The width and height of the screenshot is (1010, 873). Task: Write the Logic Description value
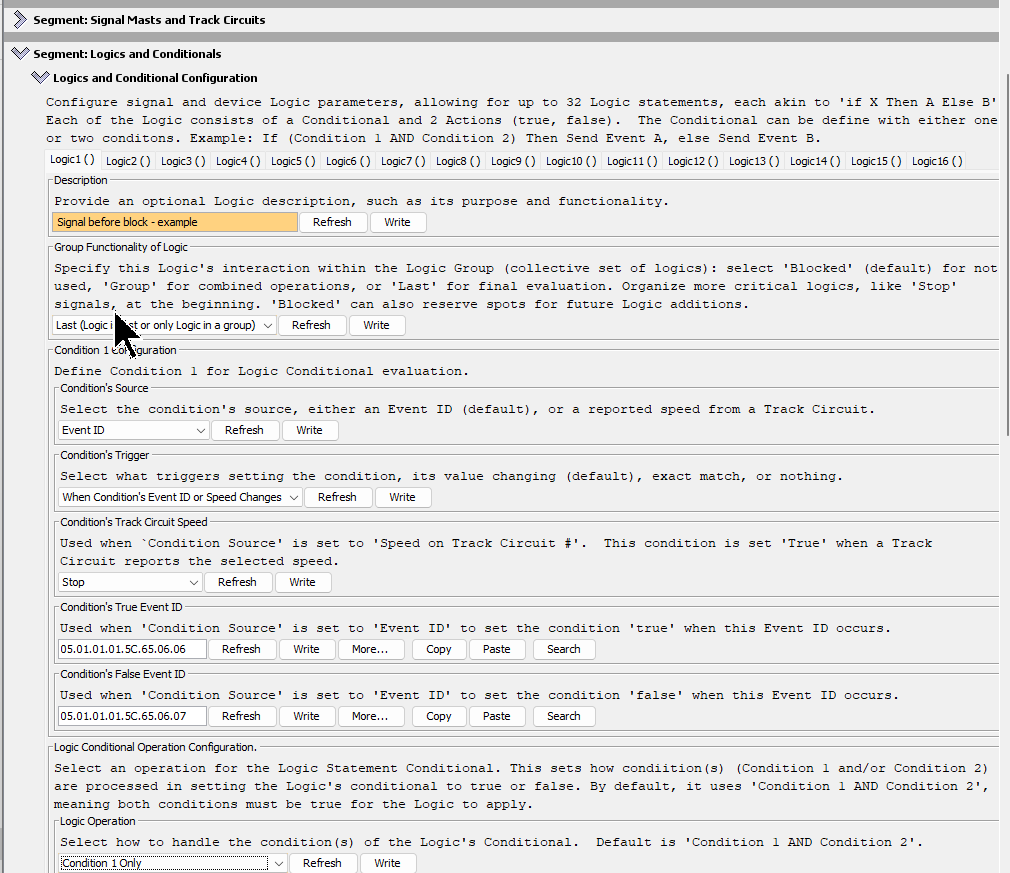coord(397,222)
